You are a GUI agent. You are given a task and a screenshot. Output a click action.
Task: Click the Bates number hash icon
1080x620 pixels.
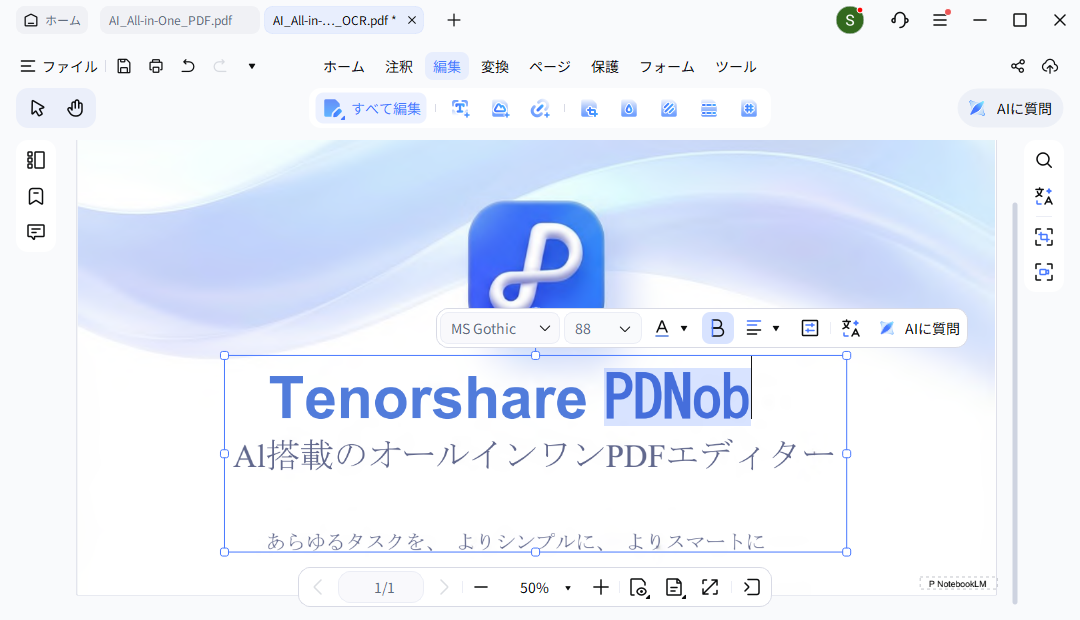coord(749,109)
